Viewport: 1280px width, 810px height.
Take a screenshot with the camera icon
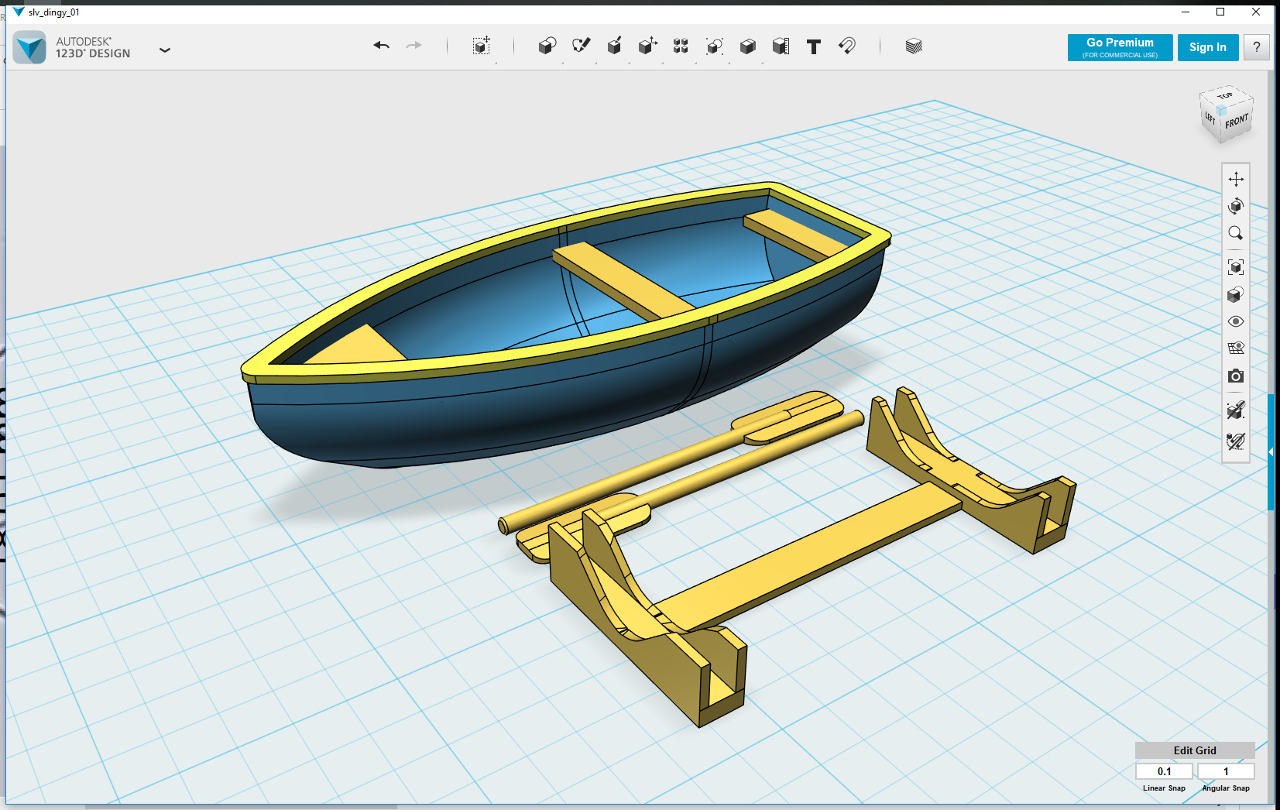1236,376
